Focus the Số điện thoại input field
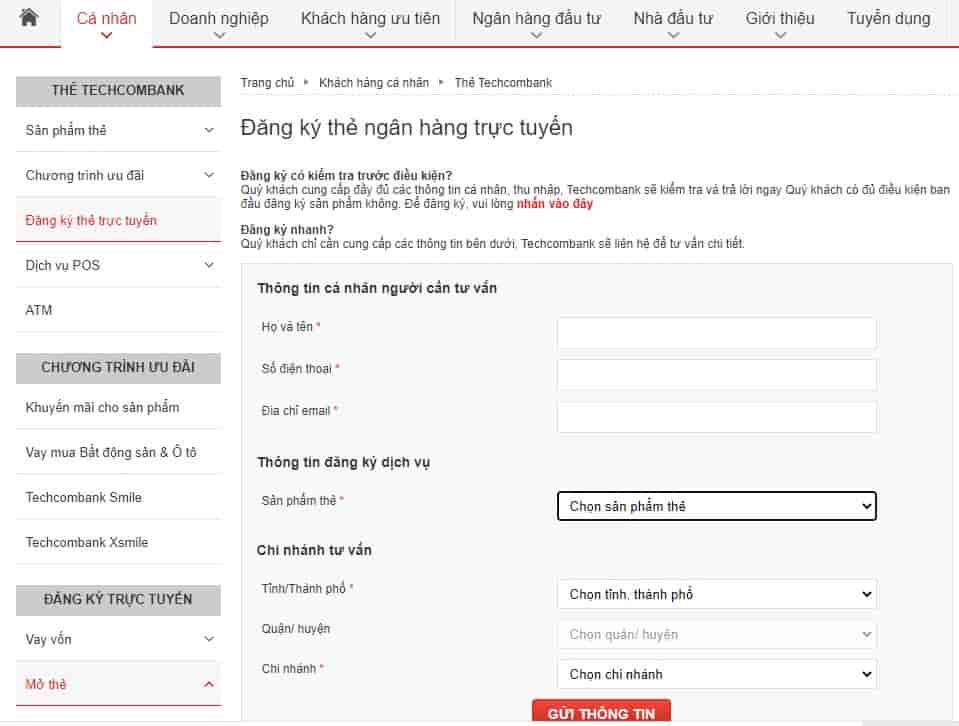Viewport: 959px width, 726px height. pos(717,374)
